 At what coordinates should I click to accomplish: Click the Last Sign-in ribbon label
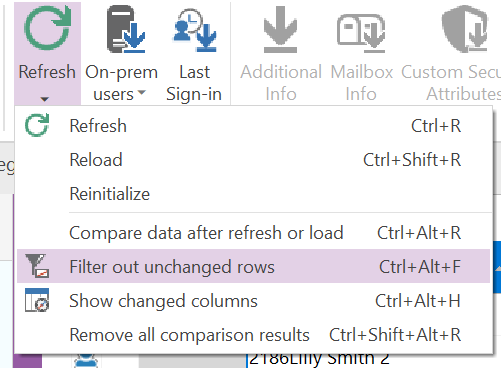point(194,83)
